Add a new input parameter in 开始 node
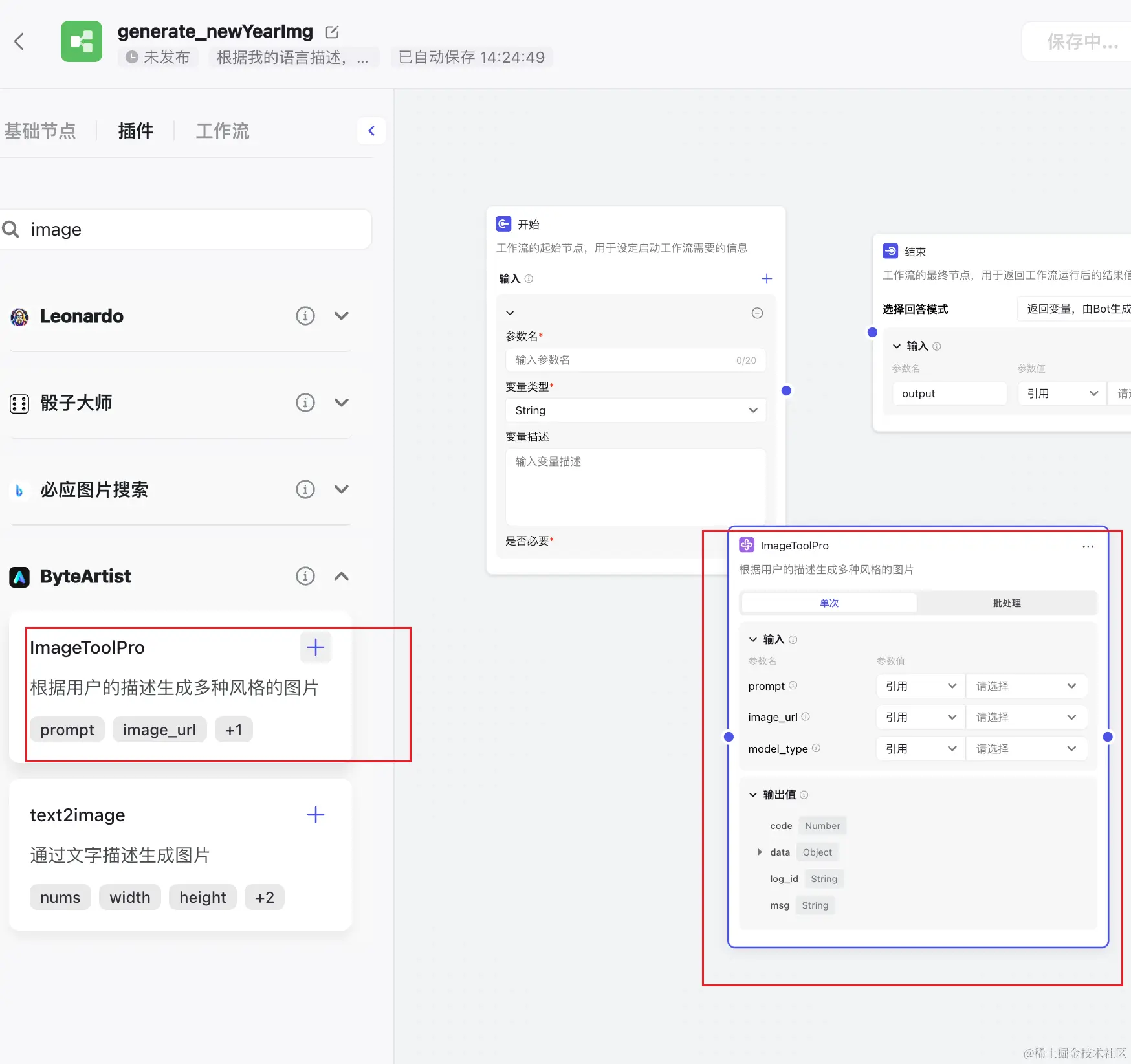The width and height of the screenshot is (1131, 1064). point(767,278)
